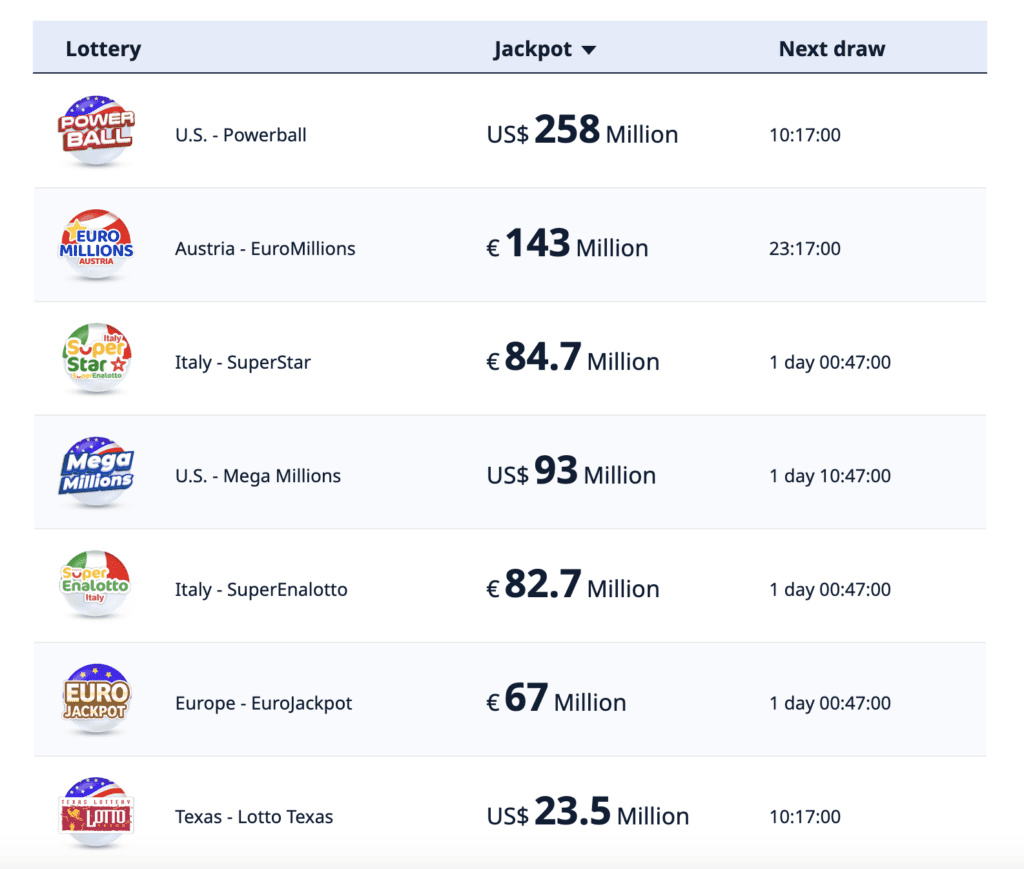
Task: Open the Austria - EuroMillions link
Action: 265,248
